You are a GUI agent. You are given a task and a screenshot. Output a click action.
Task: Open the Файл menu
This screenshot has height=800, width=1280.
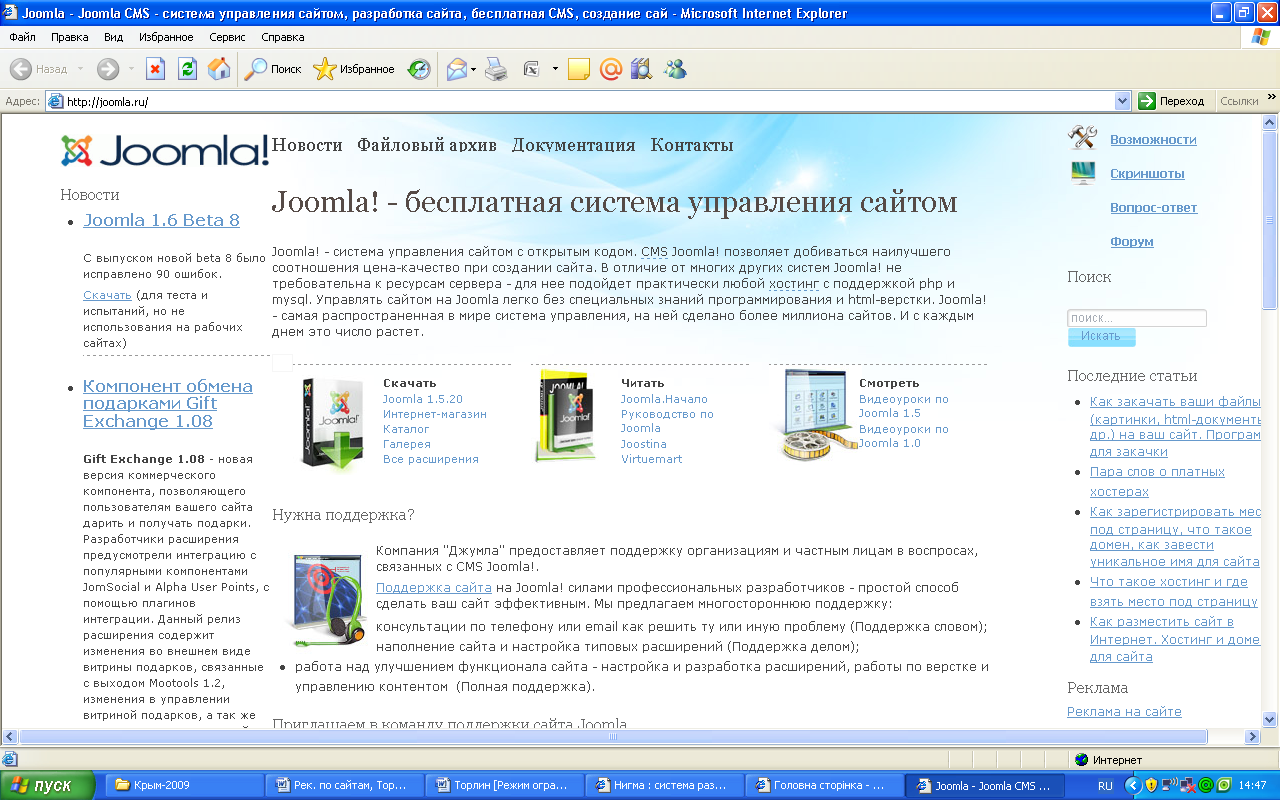click(x=22, y=37)
